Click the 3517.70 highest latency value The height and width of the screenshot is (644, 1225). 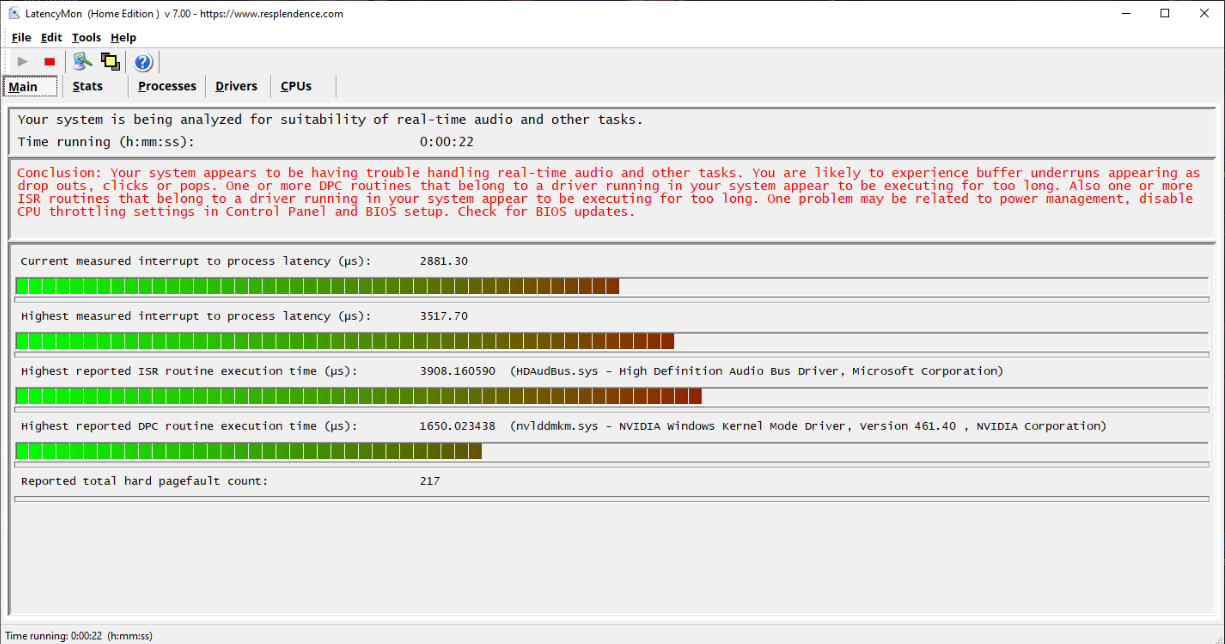point(444,316)
